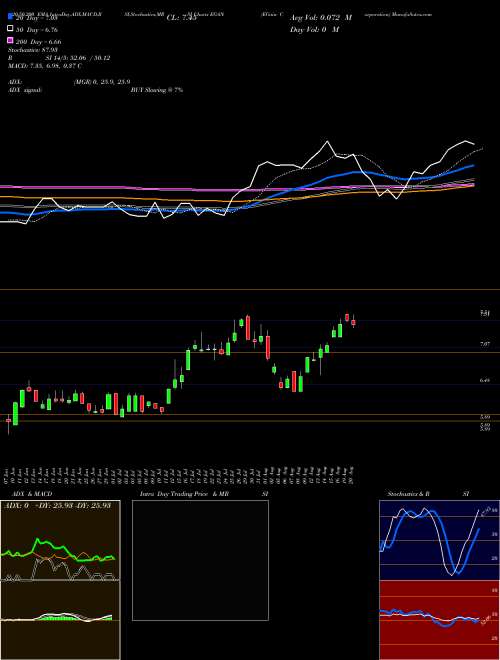This screenshot has width=500, height=660.
Task: Open the ADX & MACD indicator chart
Action: pos(60,580)
